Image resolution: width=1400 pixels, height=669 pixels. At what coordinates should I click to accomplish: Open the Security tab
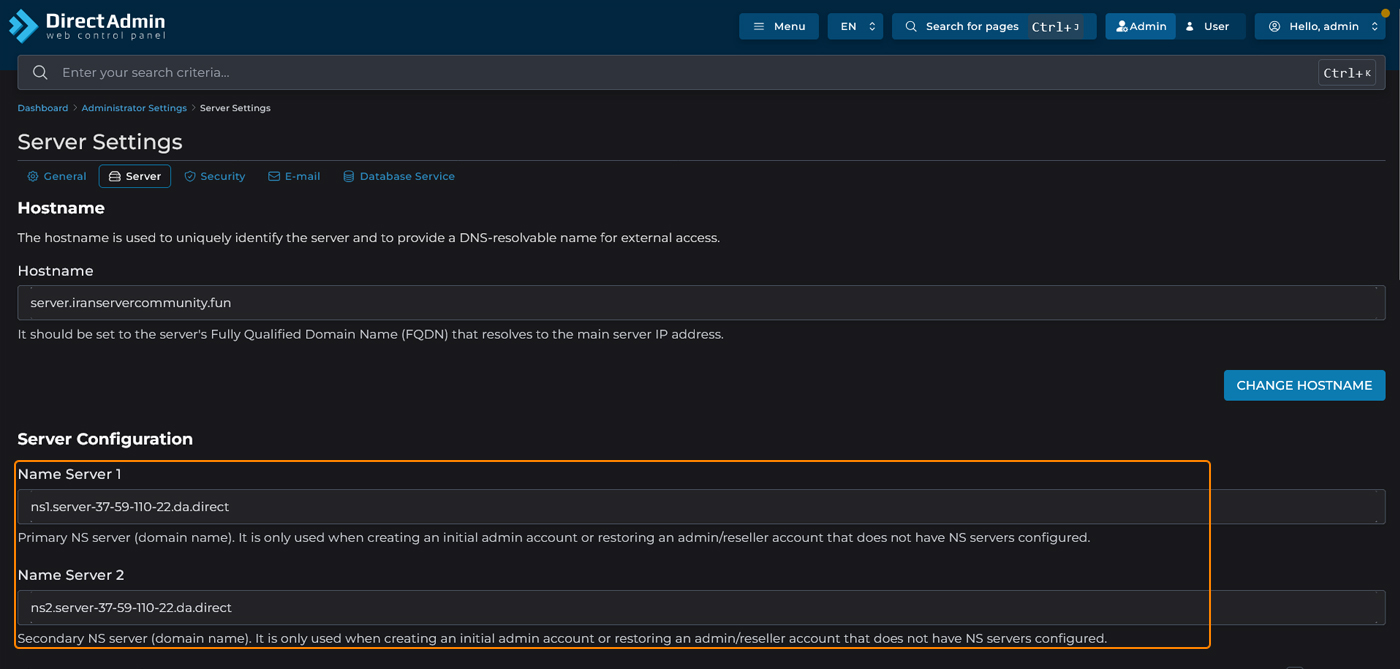(214, 176)
